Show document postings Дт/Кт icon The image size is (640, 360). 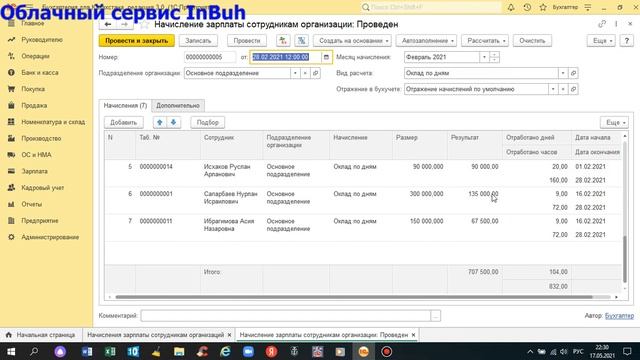click(283, 40)
